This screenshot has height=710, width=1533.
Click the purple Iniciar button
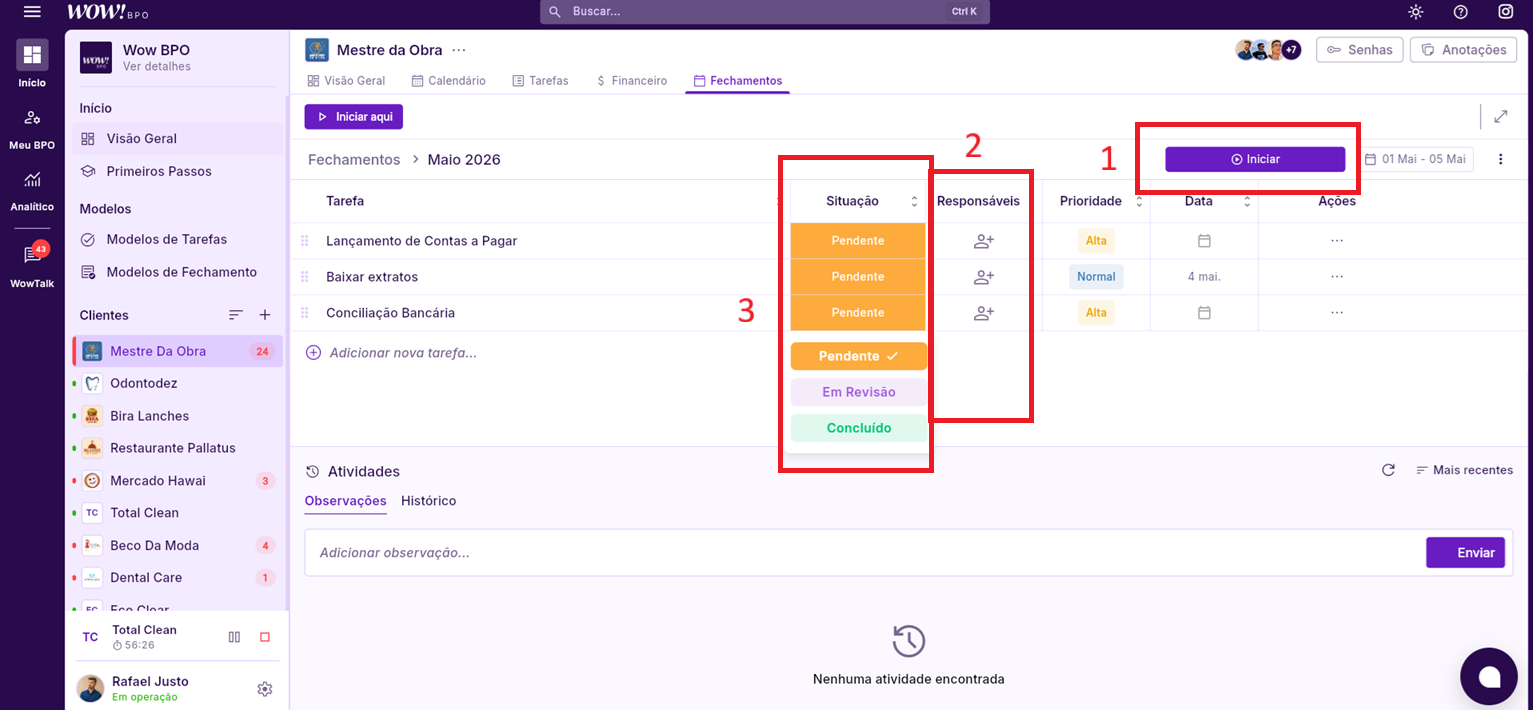(x=1254, y=159)
